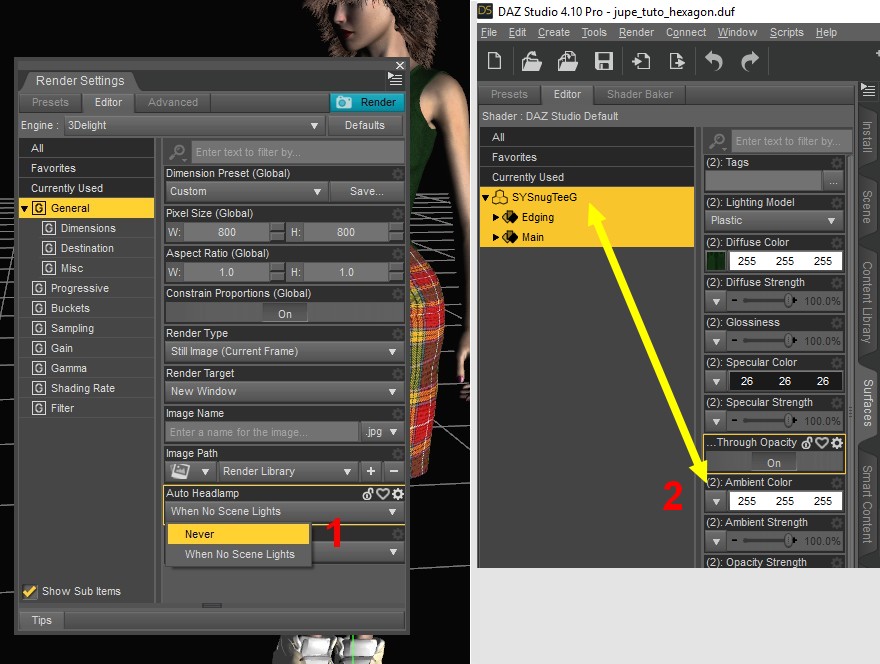
Task: Click the Through Opacity gear settings icon
Action: [837, 443]
